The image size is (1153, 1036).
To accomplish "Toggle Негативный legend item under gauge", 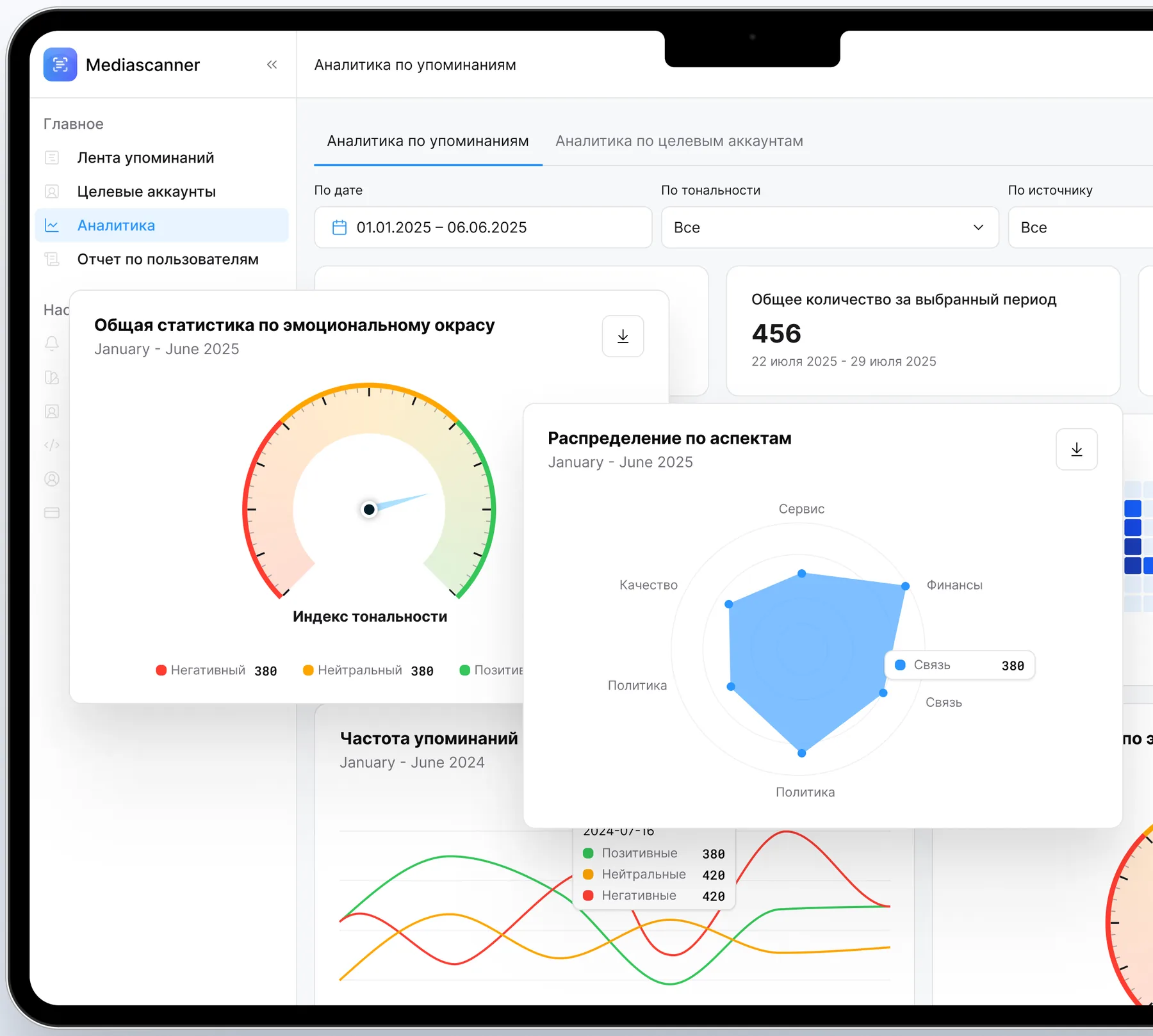I will (217, 670).
